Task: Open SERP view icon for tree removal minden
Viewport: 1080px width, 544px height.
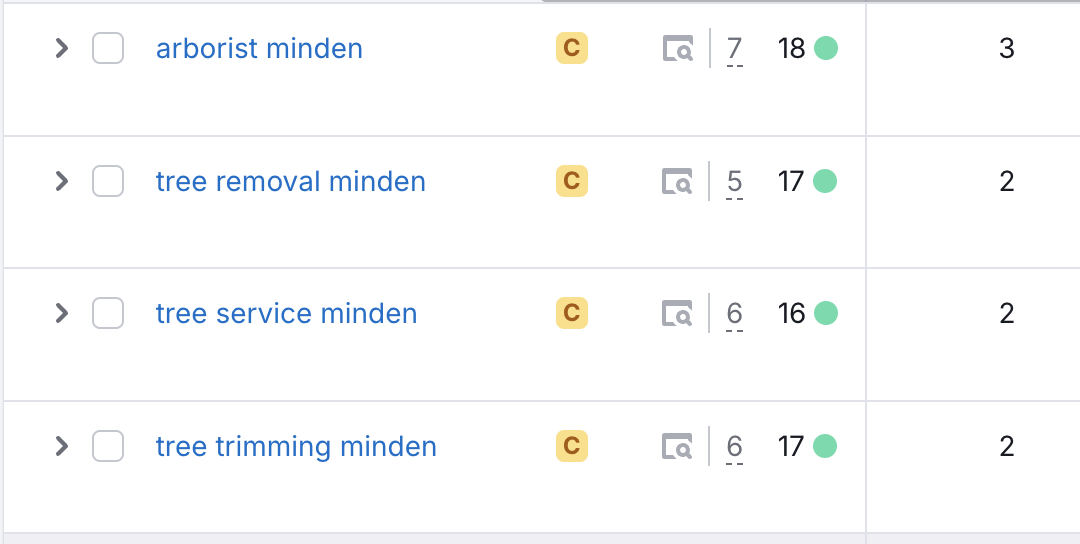Action: click(678, 182)
